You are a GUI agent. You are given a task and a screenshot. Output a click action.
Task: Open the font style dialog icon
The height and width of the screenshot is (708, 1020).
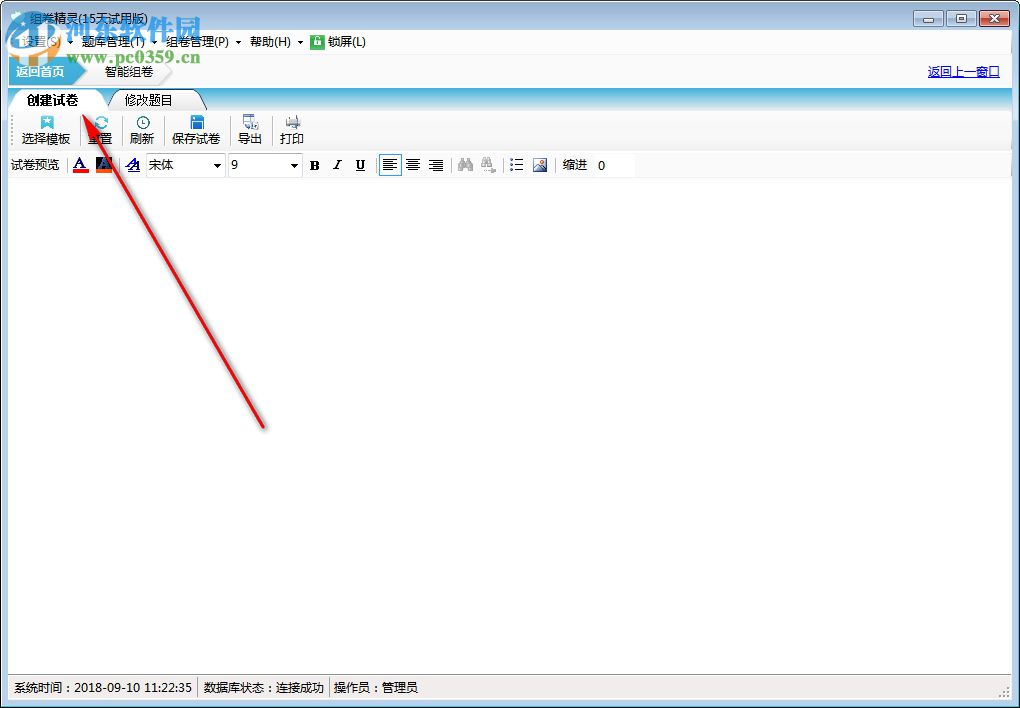133,165
